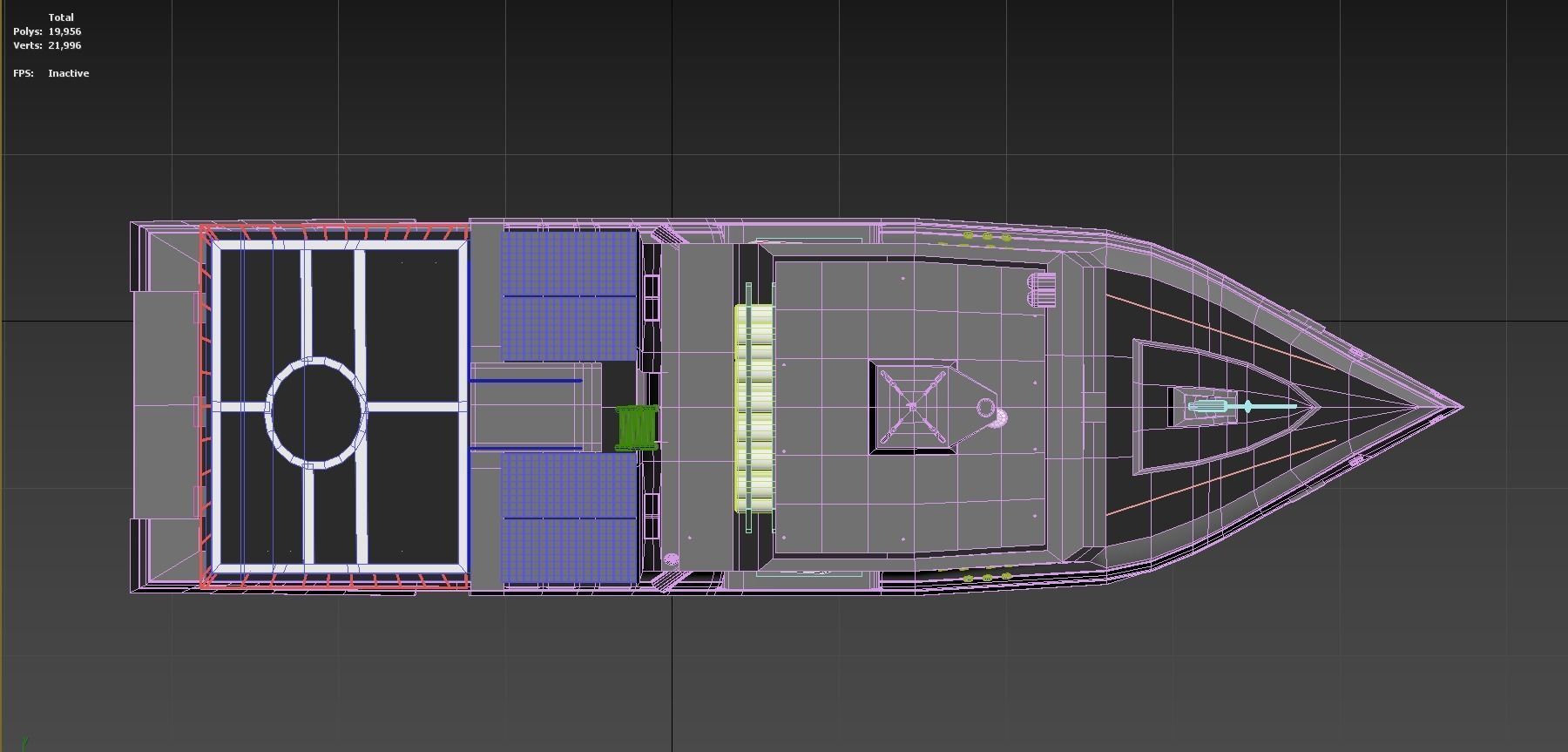Viewport: 1568px width, 752px height.
Task: Select the pyramid-shaped hatch on the cabin roof
Action: click(913, 407)
